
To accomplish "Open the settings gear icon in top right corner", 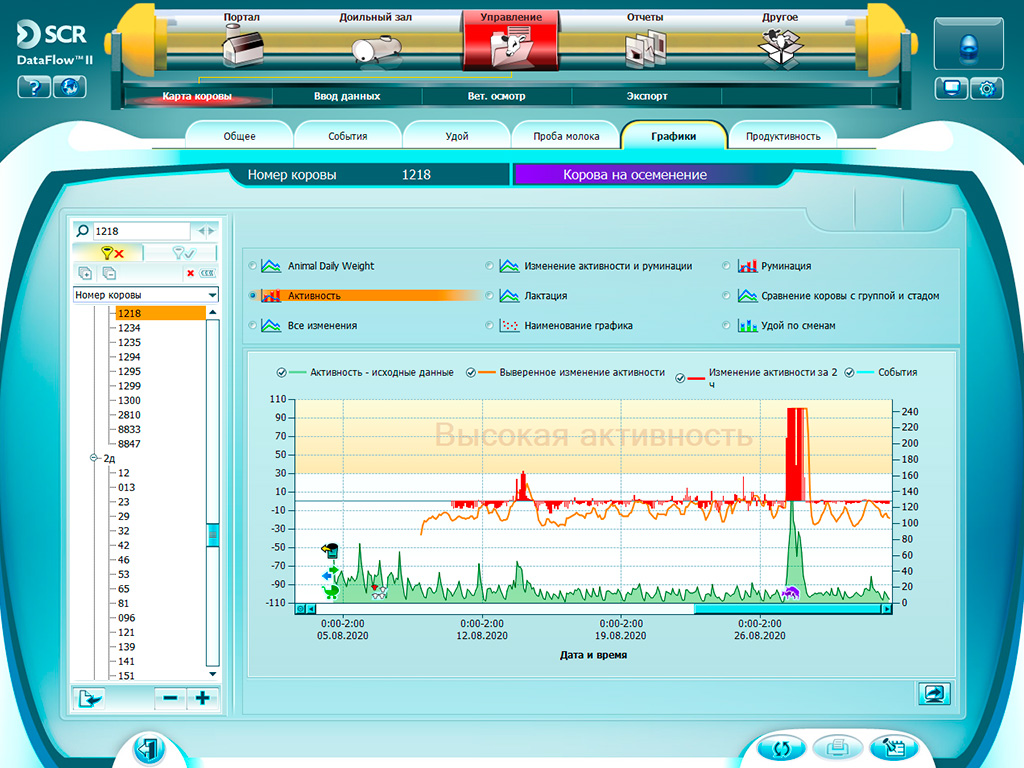I will (987, 89).
